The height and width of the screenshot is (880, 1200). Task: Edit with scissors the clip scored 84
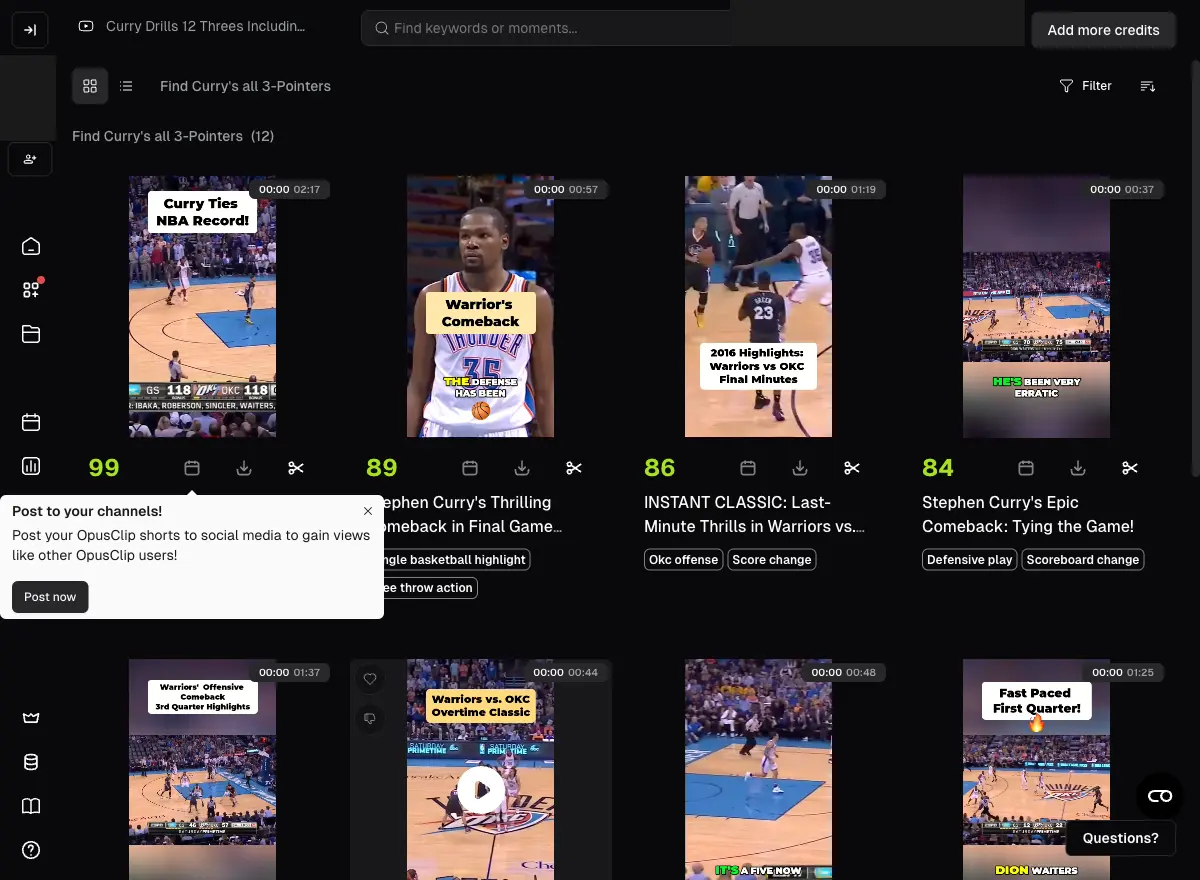tap(1130, 468)
